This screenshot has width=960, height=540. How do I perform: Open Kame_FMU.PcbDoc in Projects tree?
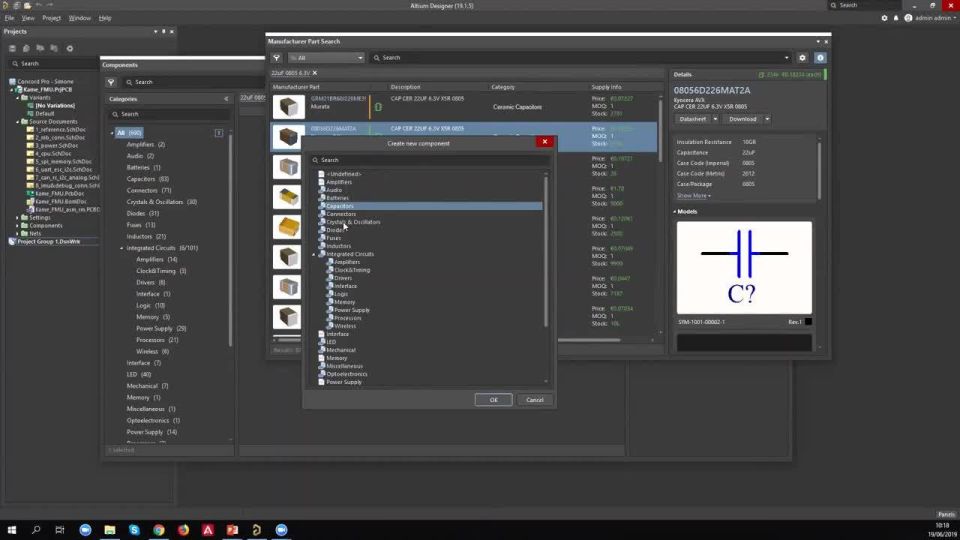coord(59,193)
